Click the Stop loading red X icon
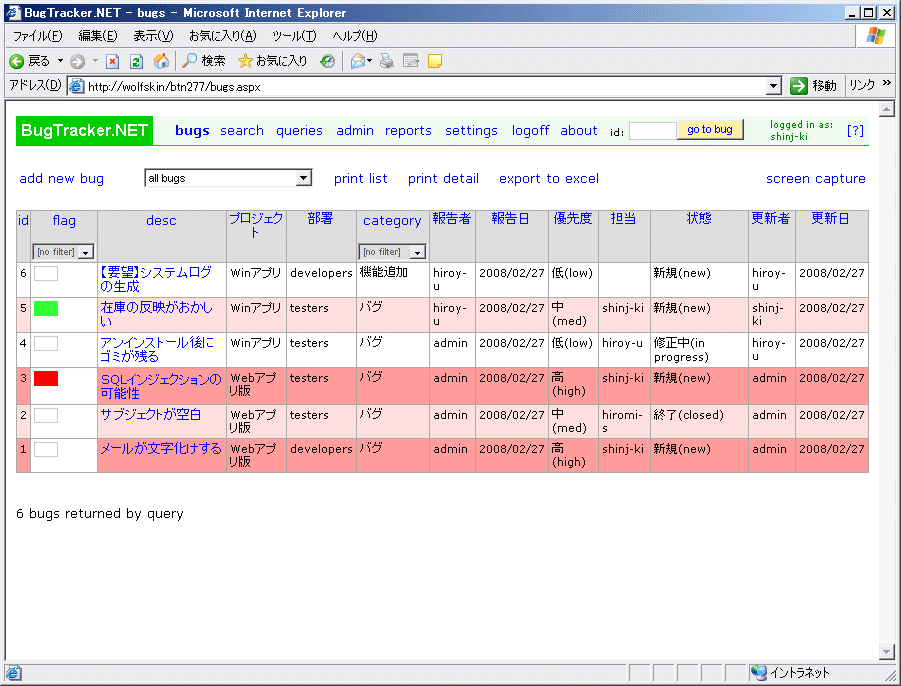 pos(113,61)
